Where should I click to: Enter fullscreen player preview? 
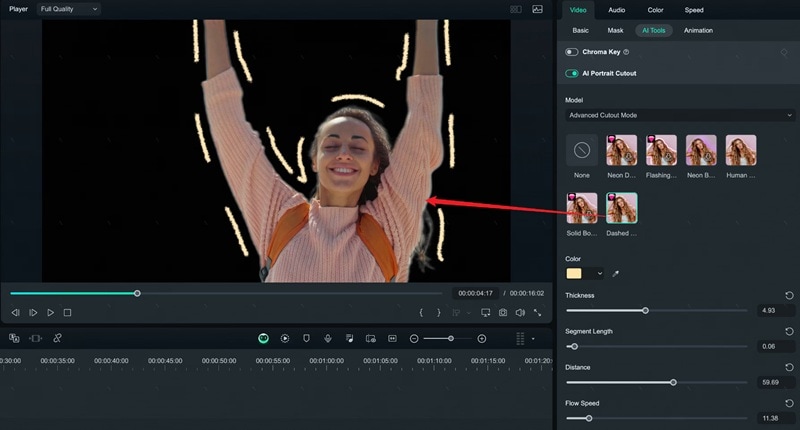click(x=538, y=313)
